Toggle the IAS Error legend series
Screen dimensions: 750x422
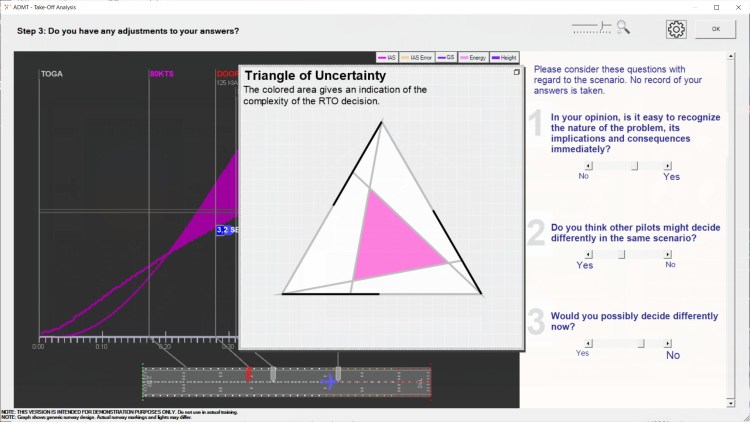click(x=420, y=57)
